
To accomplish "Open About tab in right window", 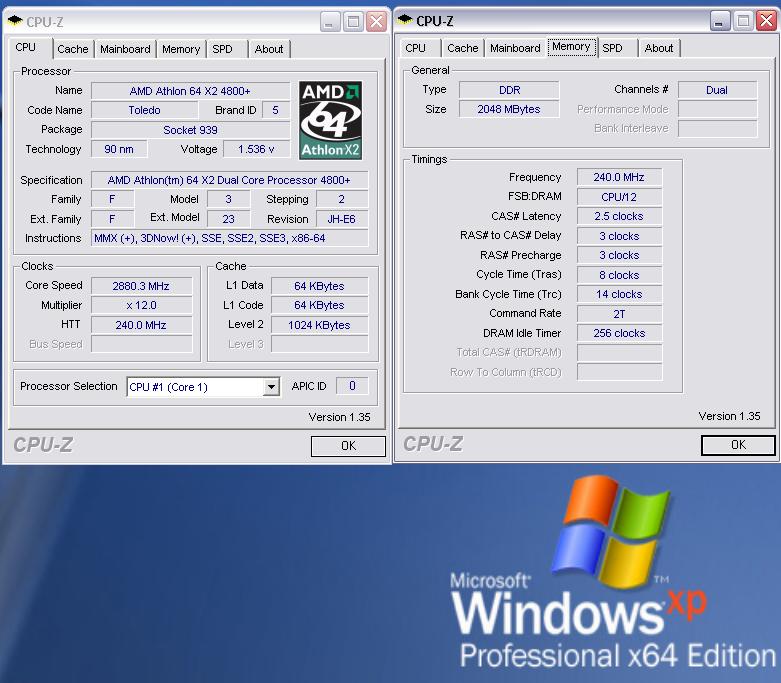I will 659,48.
